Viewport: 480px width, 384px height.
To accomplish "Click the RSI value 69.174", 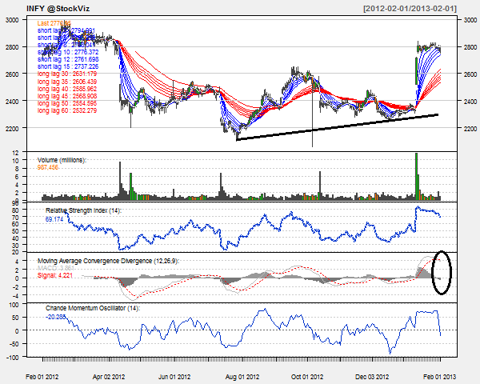I will 54,219.
